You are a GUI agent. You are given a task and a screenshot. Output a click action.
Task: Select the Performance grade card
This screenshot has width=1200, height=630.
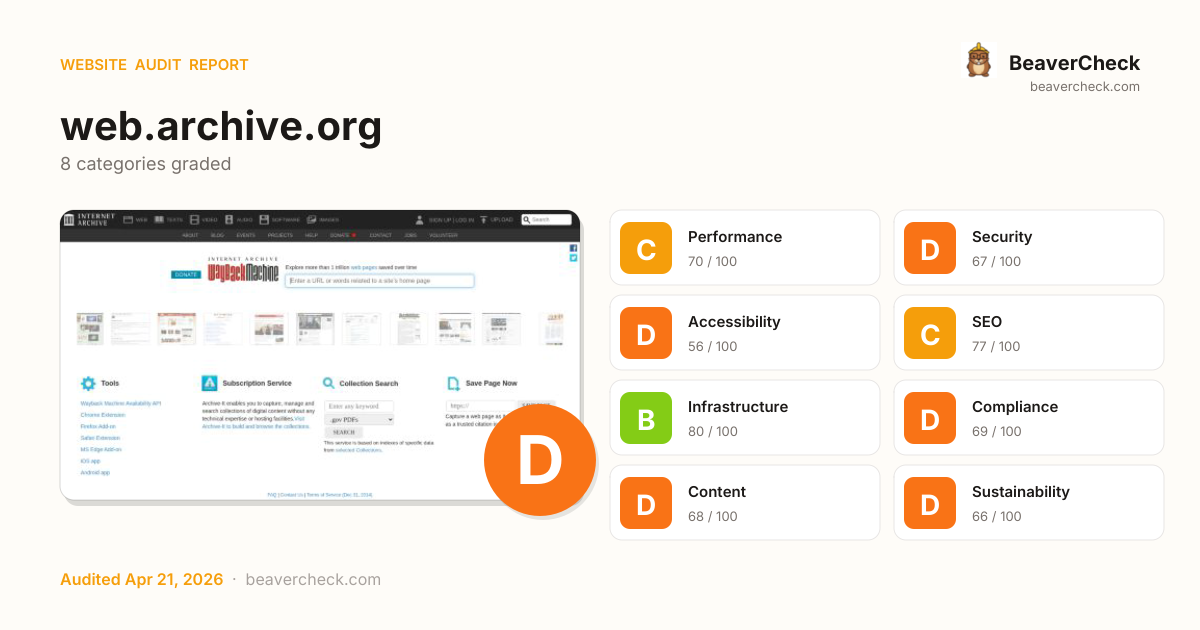pos(745,248)
